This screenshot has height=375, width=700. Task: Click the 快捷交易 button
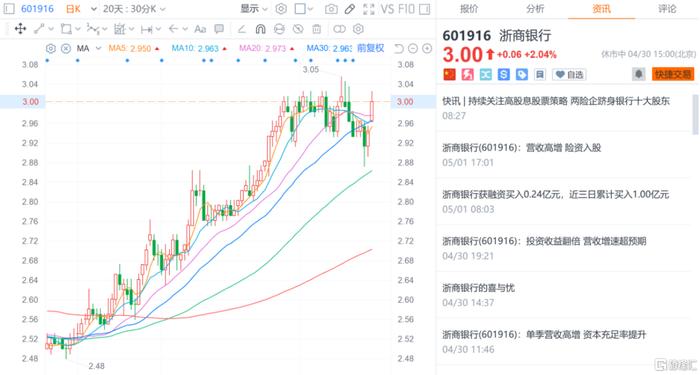[x=673, y=74]
